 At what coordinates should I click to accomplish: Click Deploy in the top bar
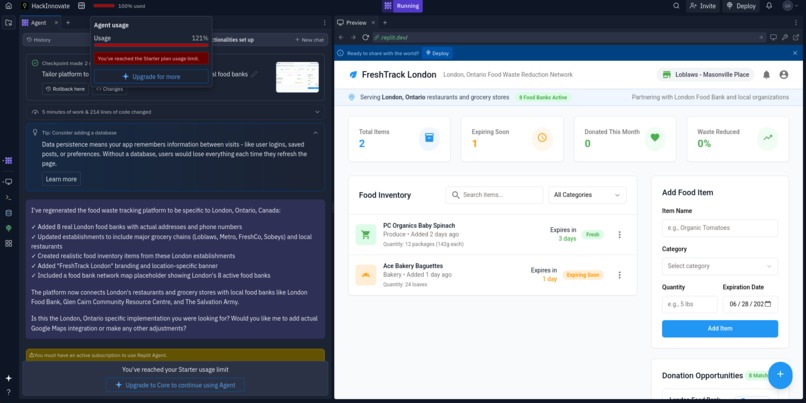(x=741, y=6)
